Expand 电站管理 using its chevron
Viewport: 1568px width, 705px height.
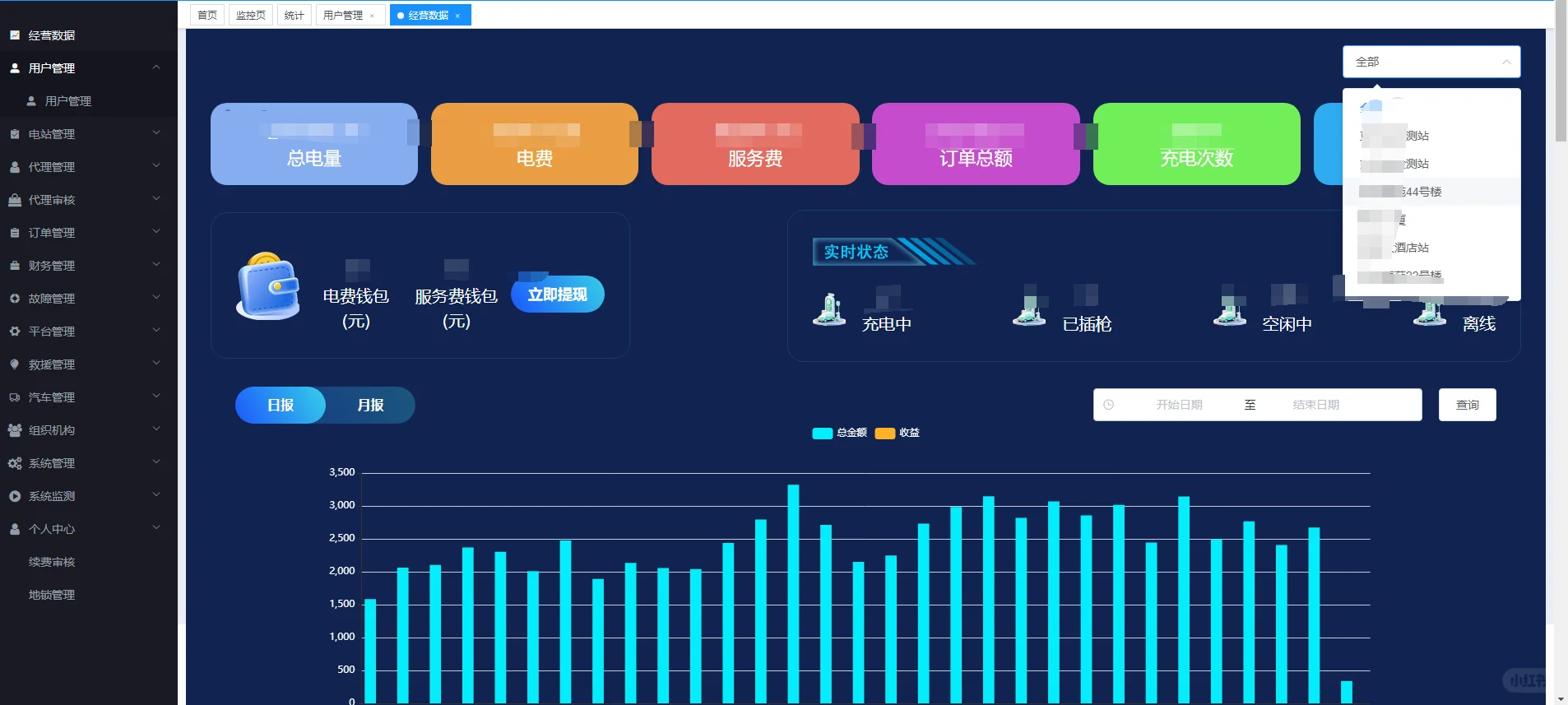[x=156, y=133]
